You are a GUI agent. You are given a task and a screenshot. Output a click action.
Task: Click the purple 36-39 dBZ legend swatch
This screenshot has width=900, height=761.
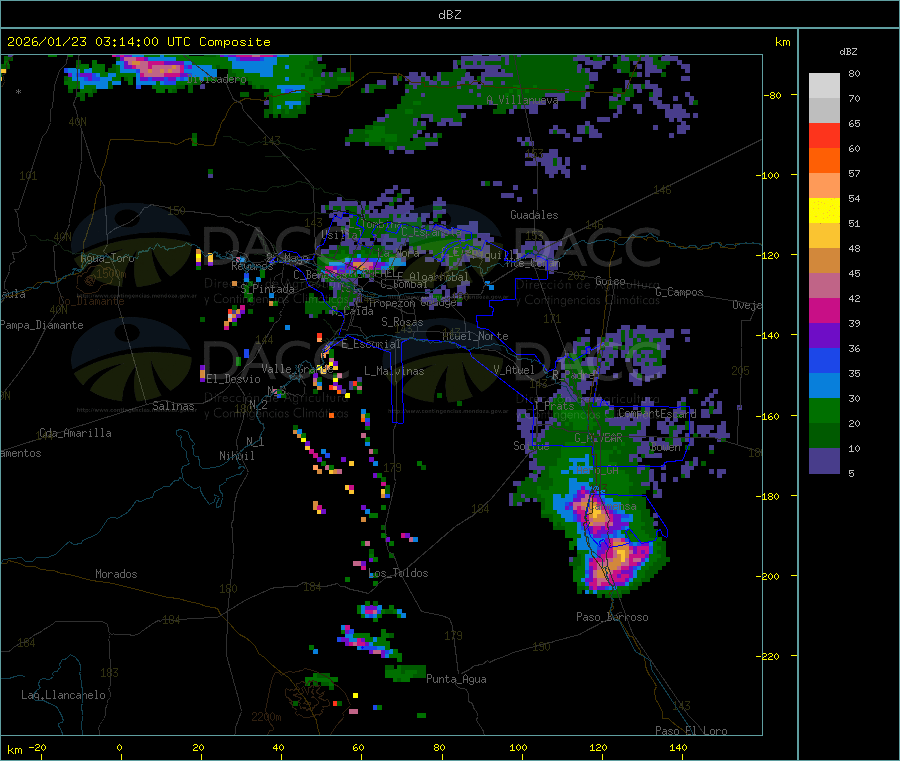point(824,336)
